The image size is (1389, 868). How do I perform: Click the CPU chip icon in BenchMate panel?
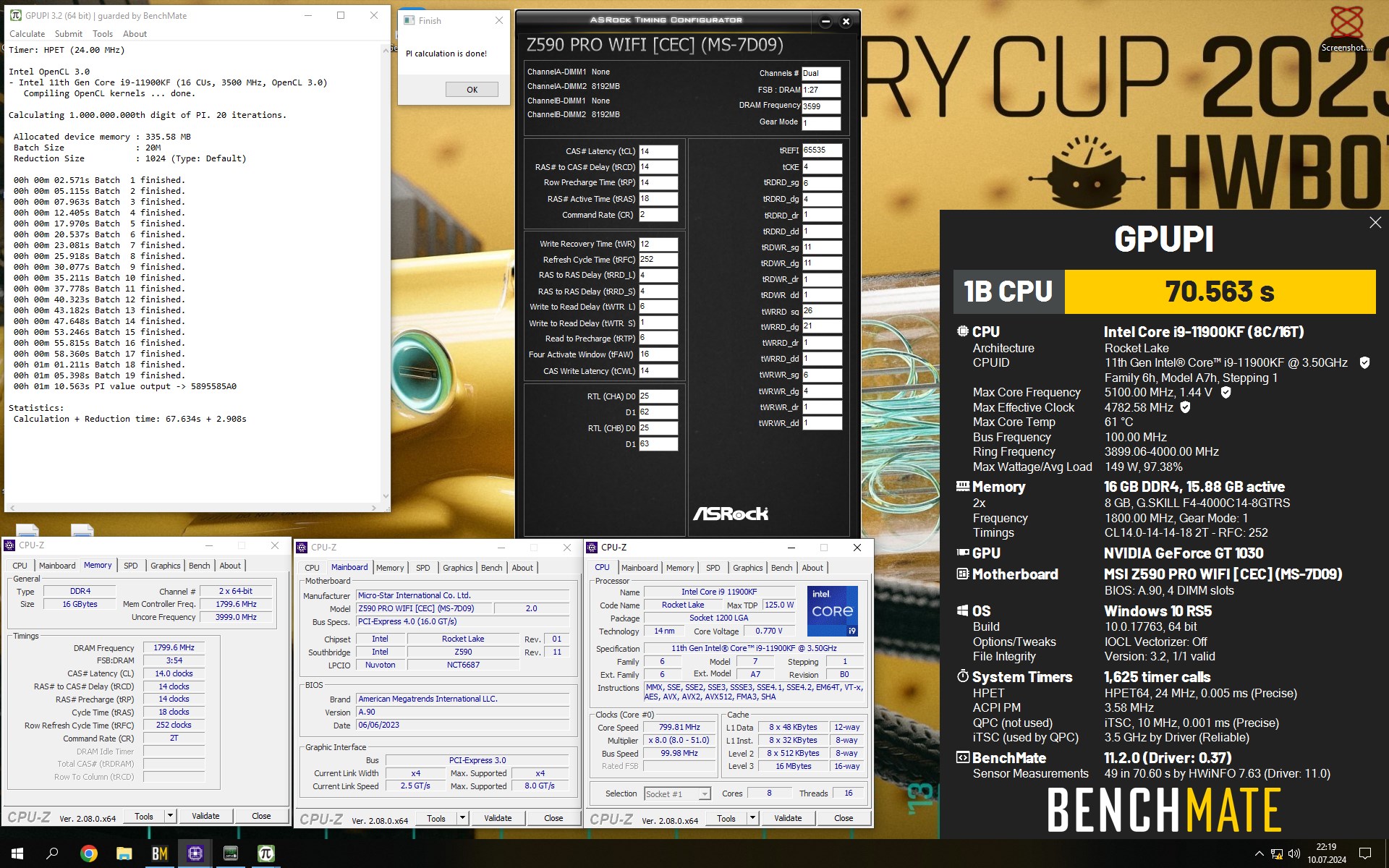[x=963, y=331]
